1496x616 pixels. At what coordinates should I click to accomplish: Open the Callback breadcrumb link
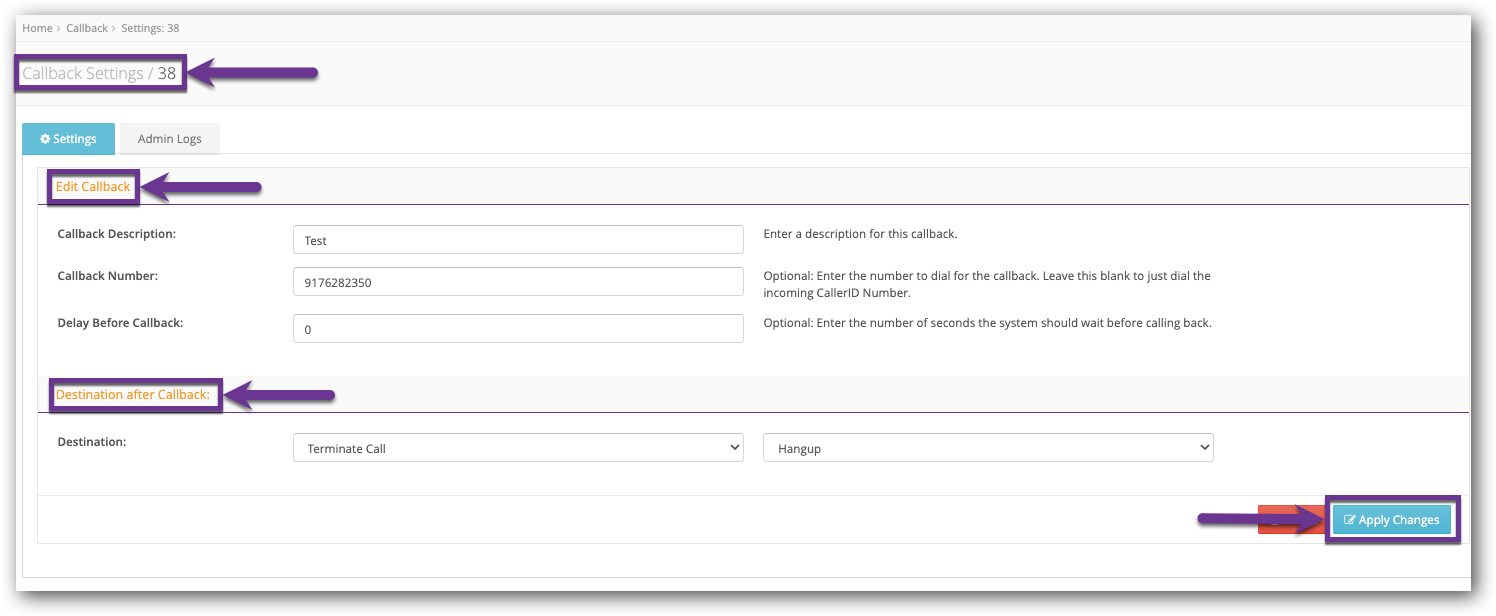tap(86, 28)
